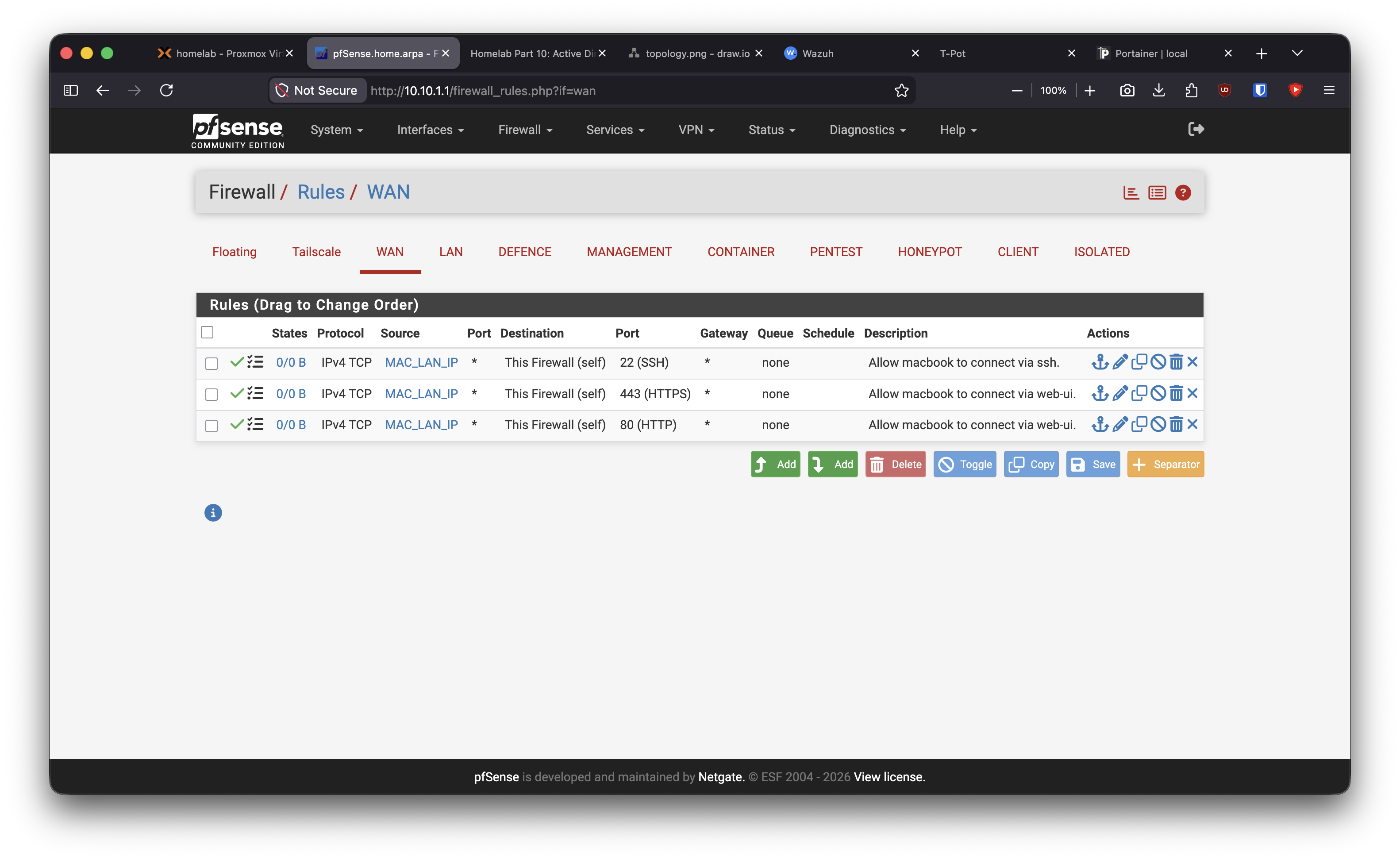Expand the Status menu

pos(771,130)
